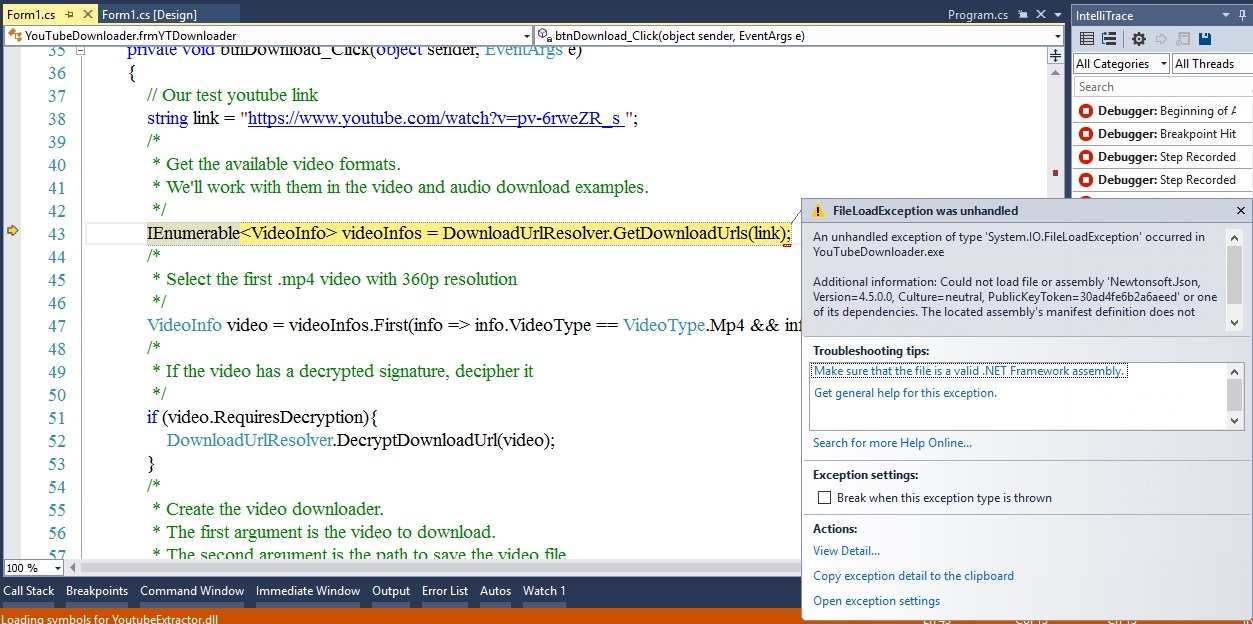This screenshot has height=624, width=1253.
Task: Click the editor splitter icon above the scrollbar
Action: pos(1054,56)
